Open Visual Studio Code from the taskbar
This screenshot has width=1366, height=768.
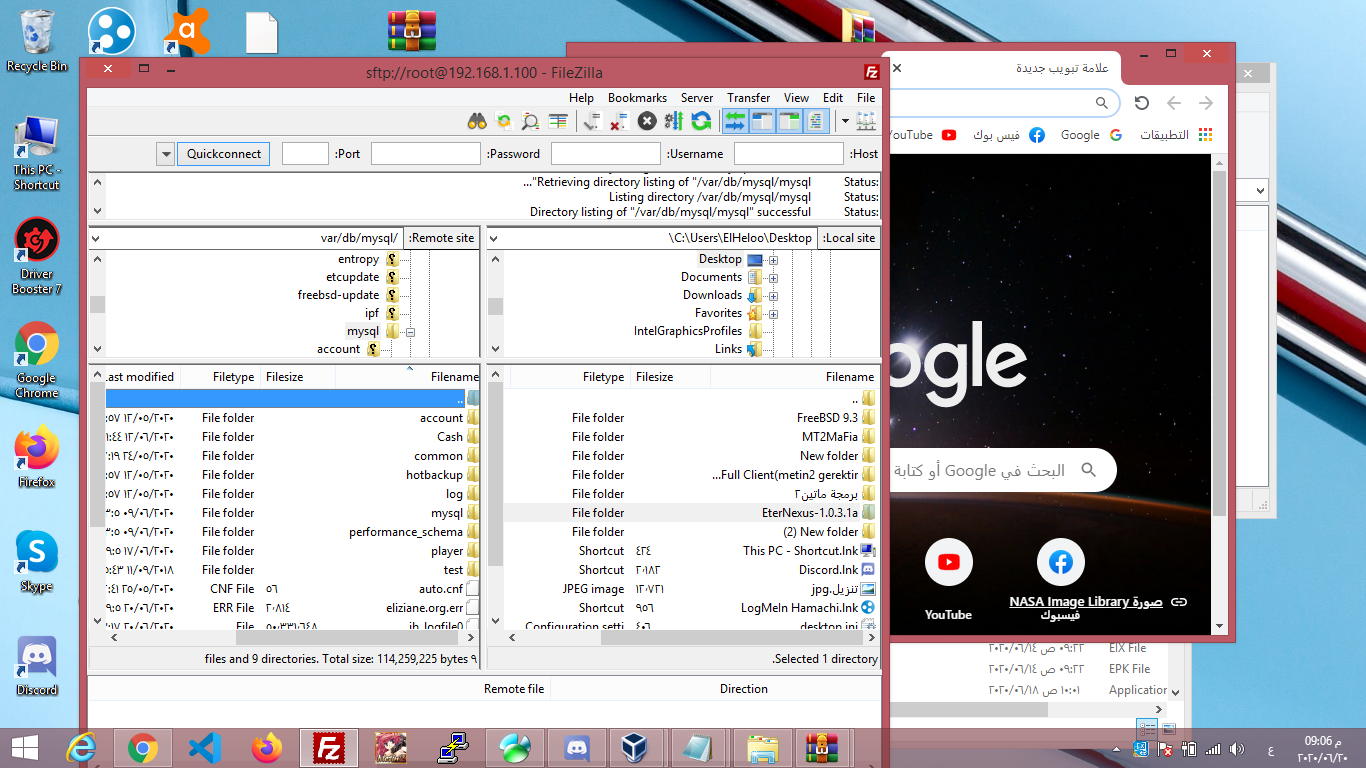[x=204, y=748]
